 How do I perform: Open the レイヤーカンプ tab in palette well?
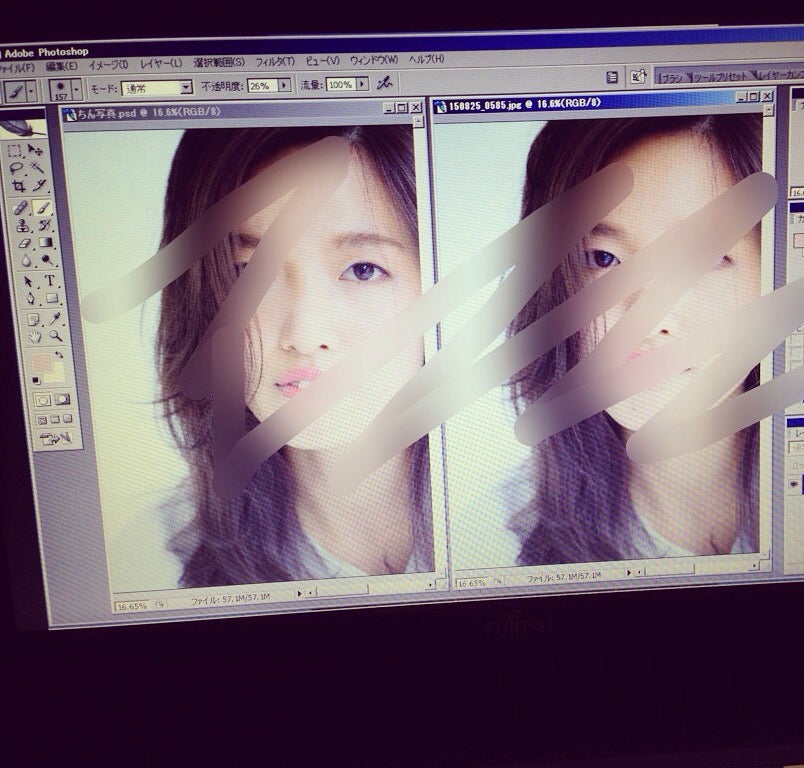click(x=781, y=75)
